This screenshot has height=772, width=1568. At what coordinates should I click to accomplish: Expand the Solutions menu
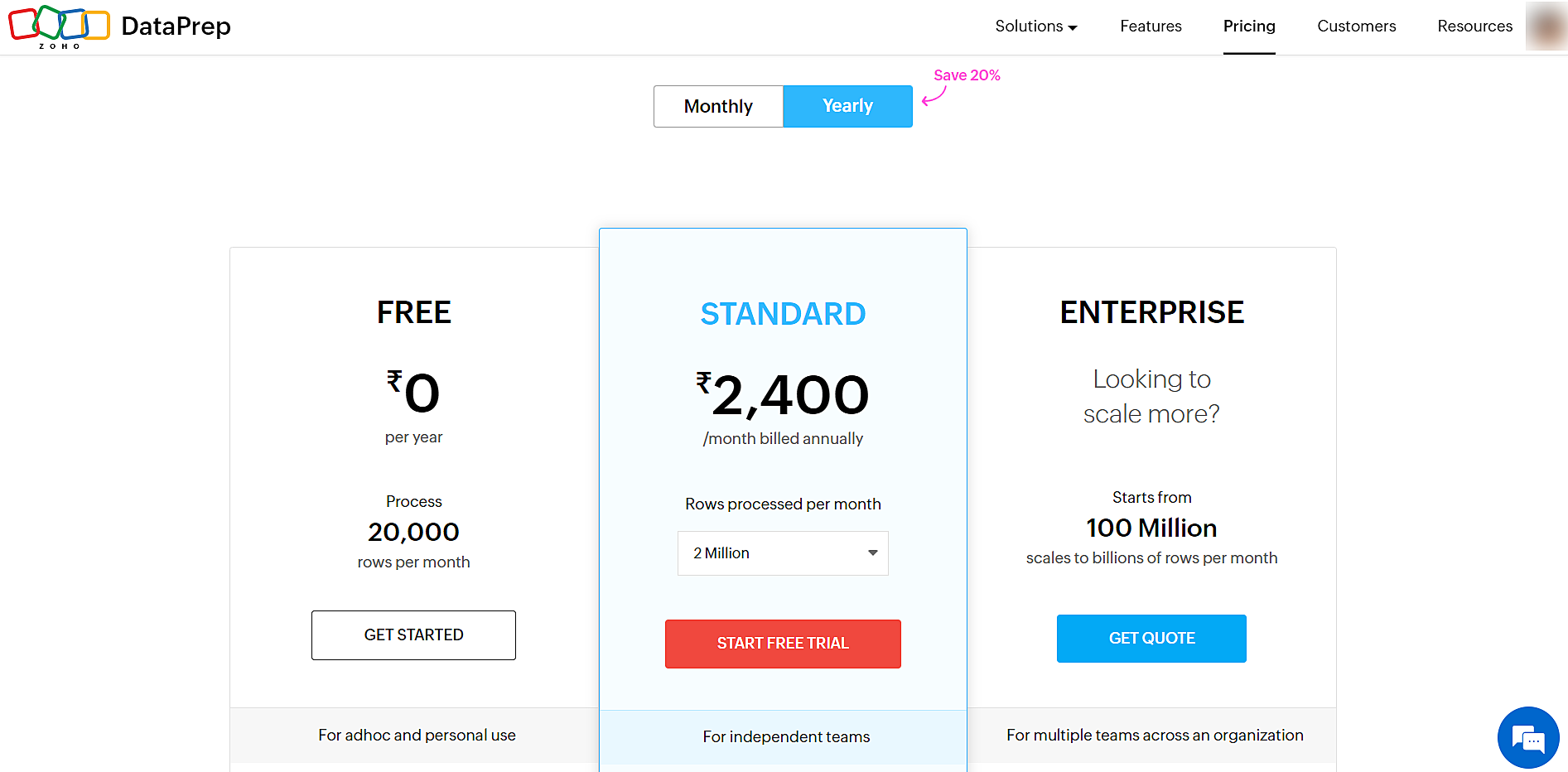[1036, 27]
